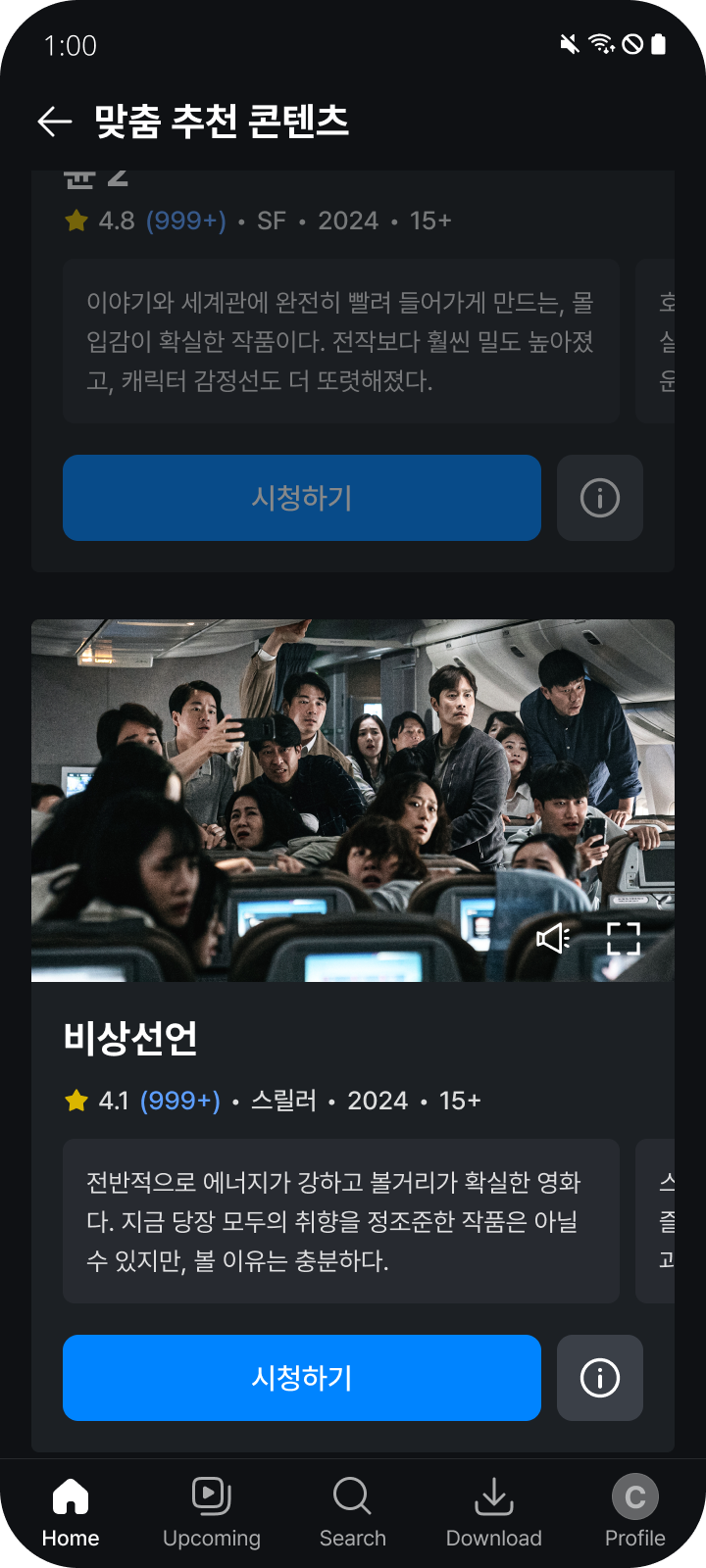Screen dimensions: 706x1568
Task: Open 비상선언 ratings count (999+)
Action: point(180,1101)
